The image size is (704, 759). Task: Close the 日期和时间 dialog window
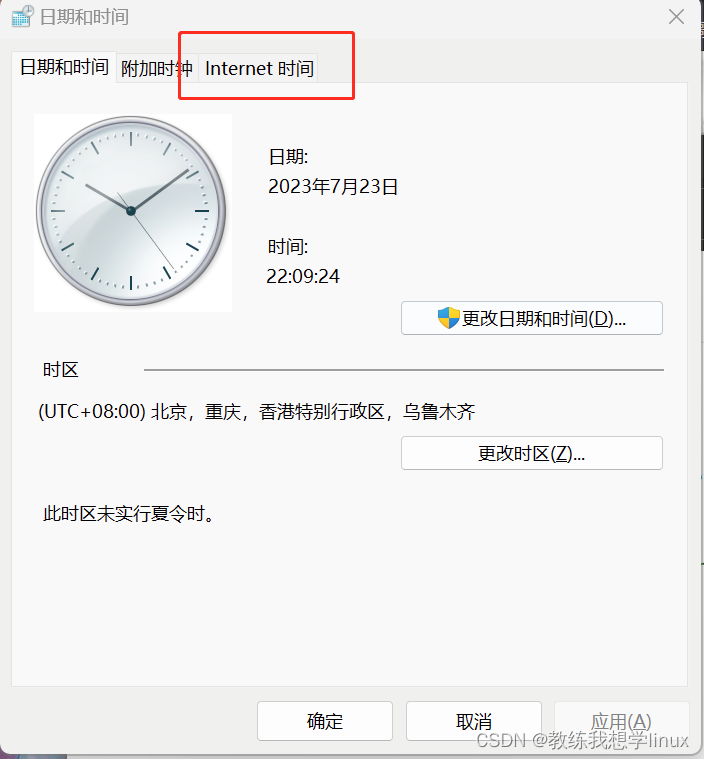[676, 17]
